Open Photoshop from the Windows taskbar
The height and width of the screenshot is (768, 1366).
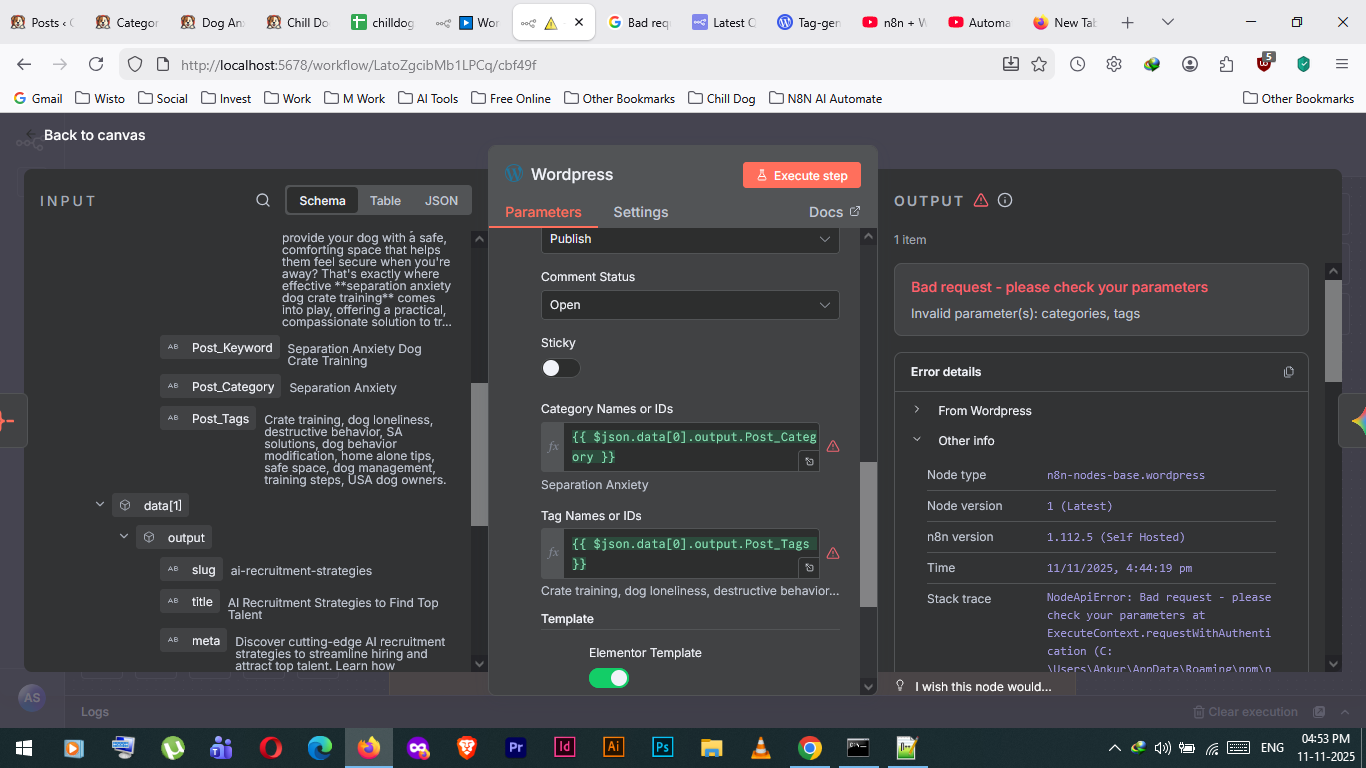click(x=662, y=747)
